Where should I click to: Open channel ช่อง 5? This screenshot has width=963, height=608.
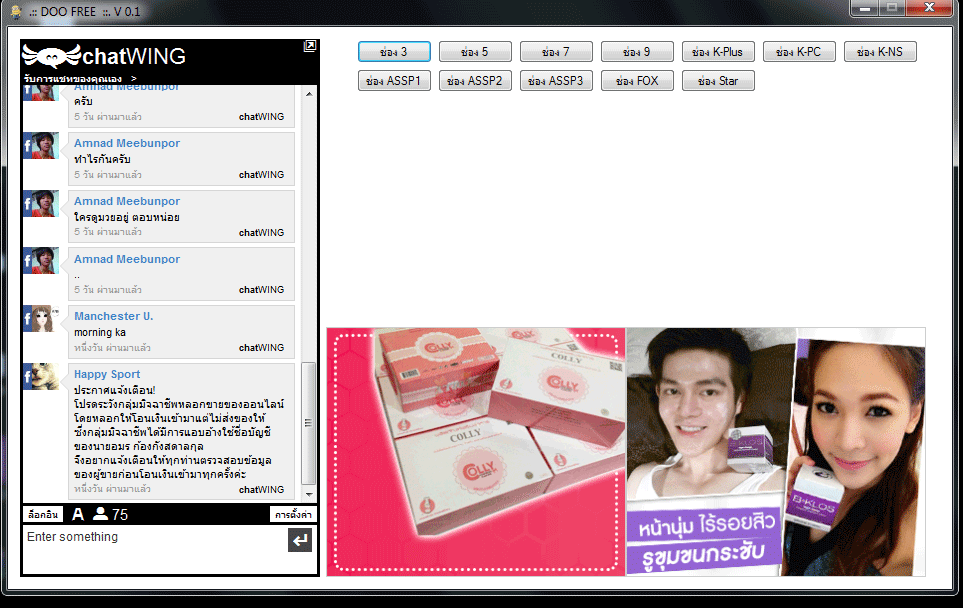(x=475, y=52)
